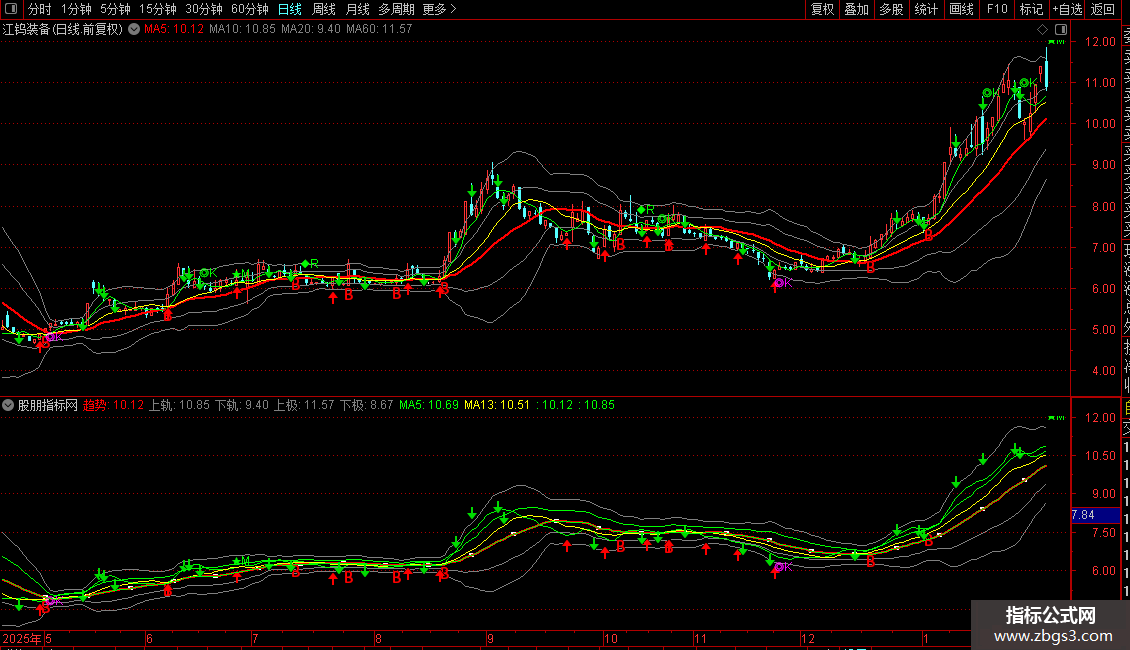Click the 7.84 price label on right axis
The image size is (1130, 650).
tap(1083, 515)
